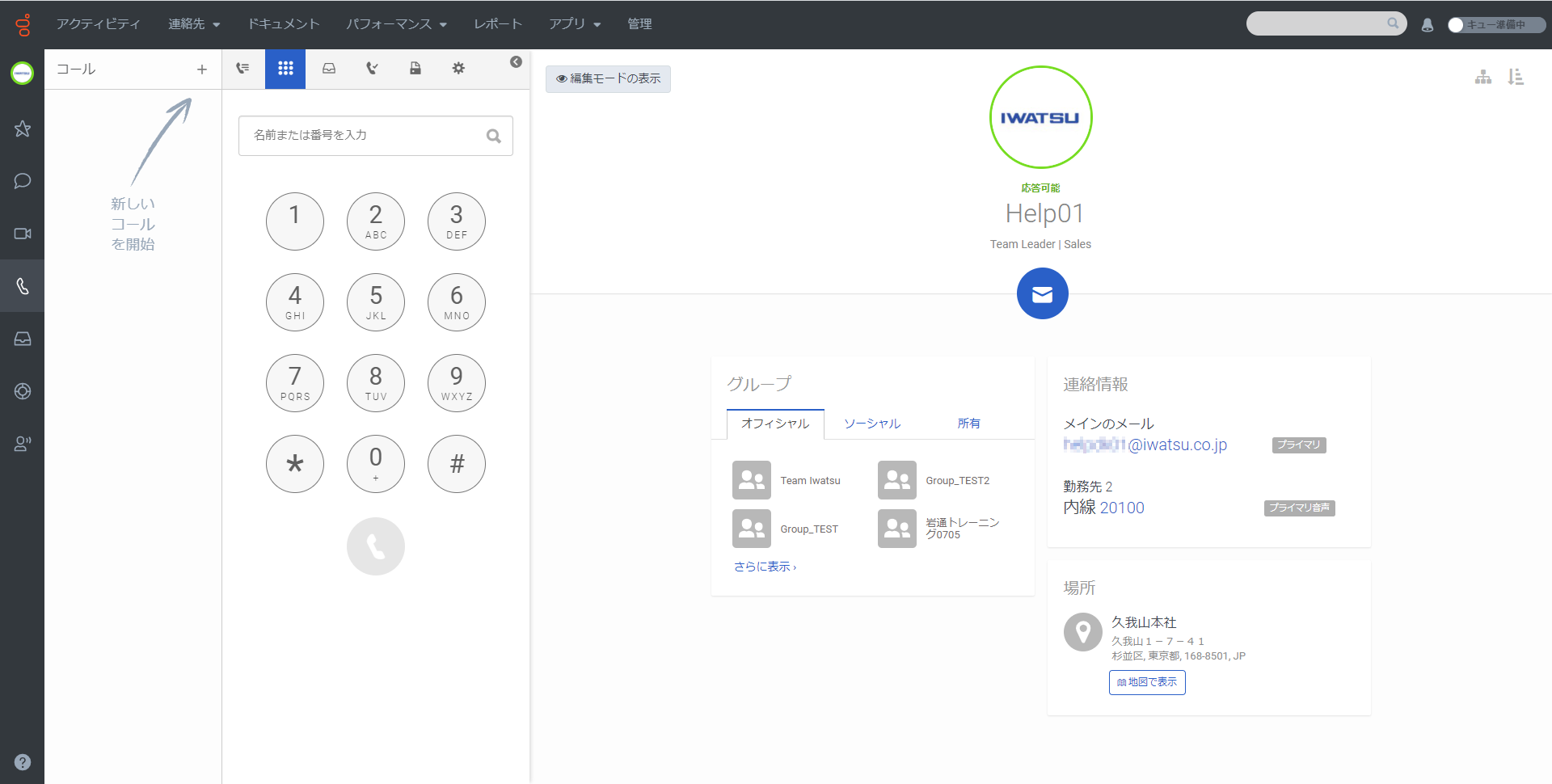The width and height of the screenshot is (1552, 784).
Task: Collapse call panel with arrow icon
Action: tap(516, 62)
